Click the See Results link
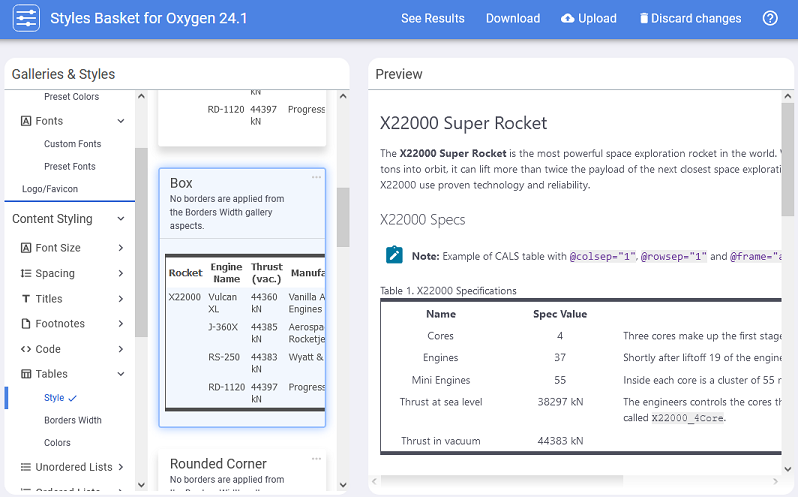The height and width of the screenshot is (497, 798). click(432, 19)
